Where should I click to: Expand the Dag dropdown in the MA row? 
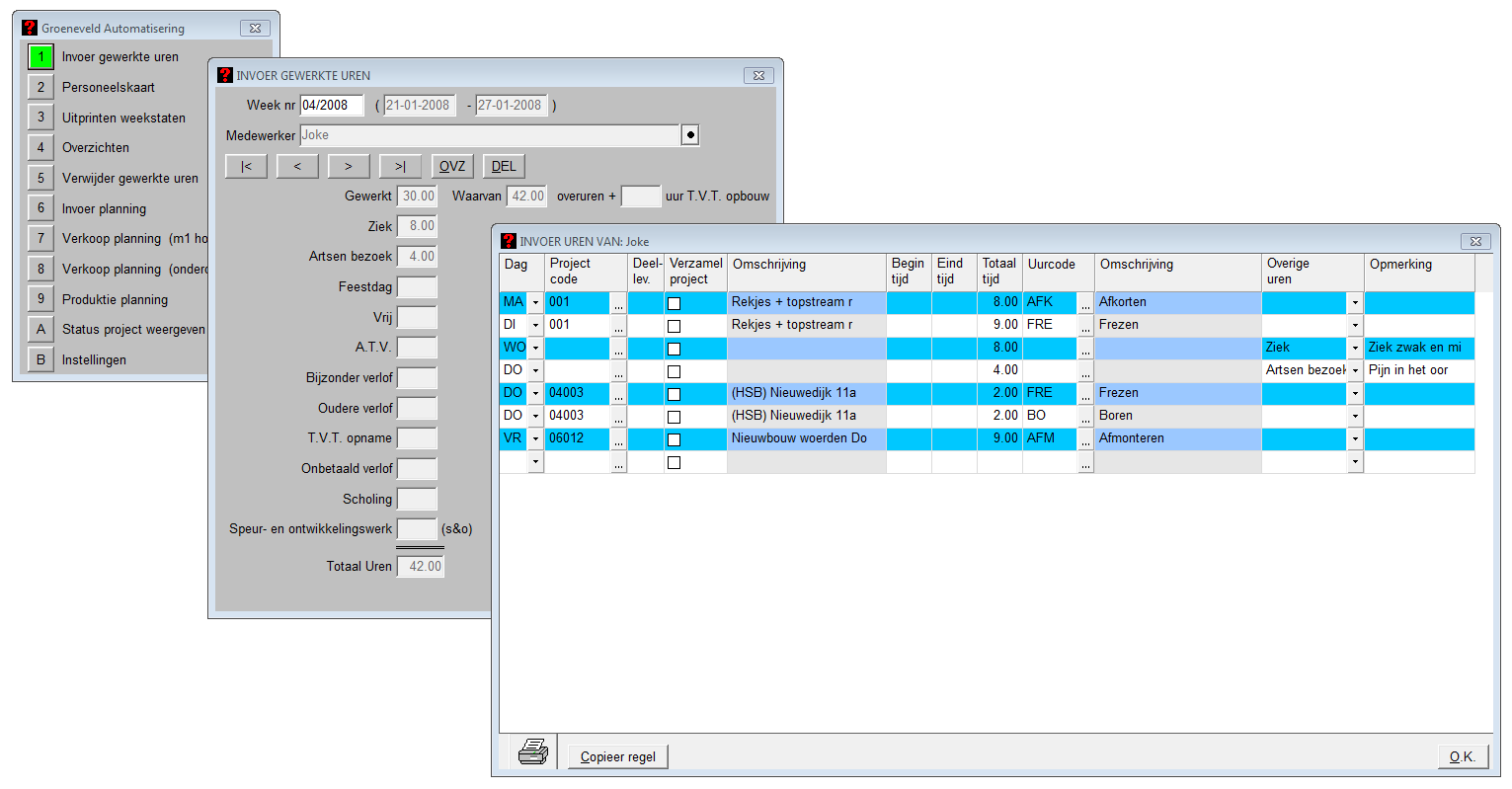pyautogui.click(x=535, y=302)
